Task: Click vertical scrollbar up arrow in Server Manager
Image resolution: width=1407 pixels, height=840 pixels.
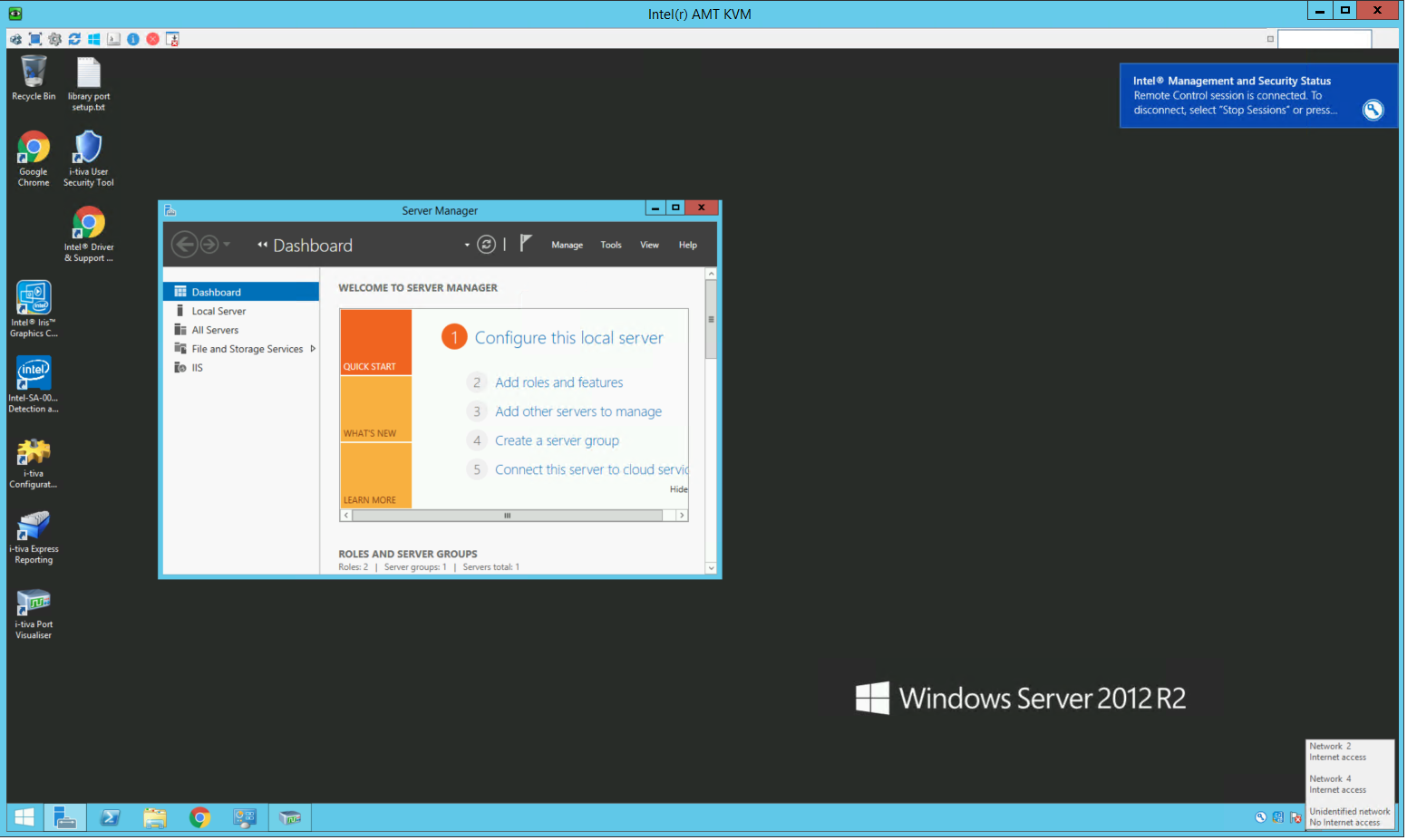Action: coord(711,274)
